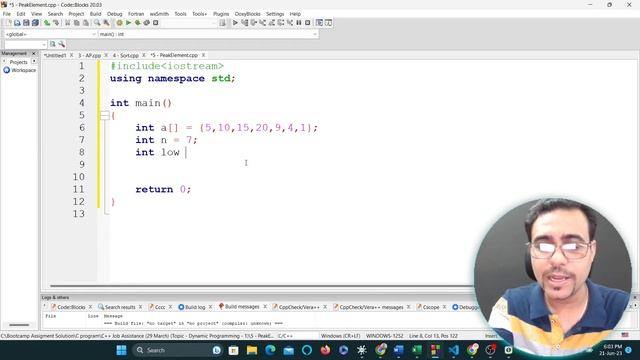The image size is (640, 360).
Task: Collapse the code fold at line 5
Action: click(104, 116)
